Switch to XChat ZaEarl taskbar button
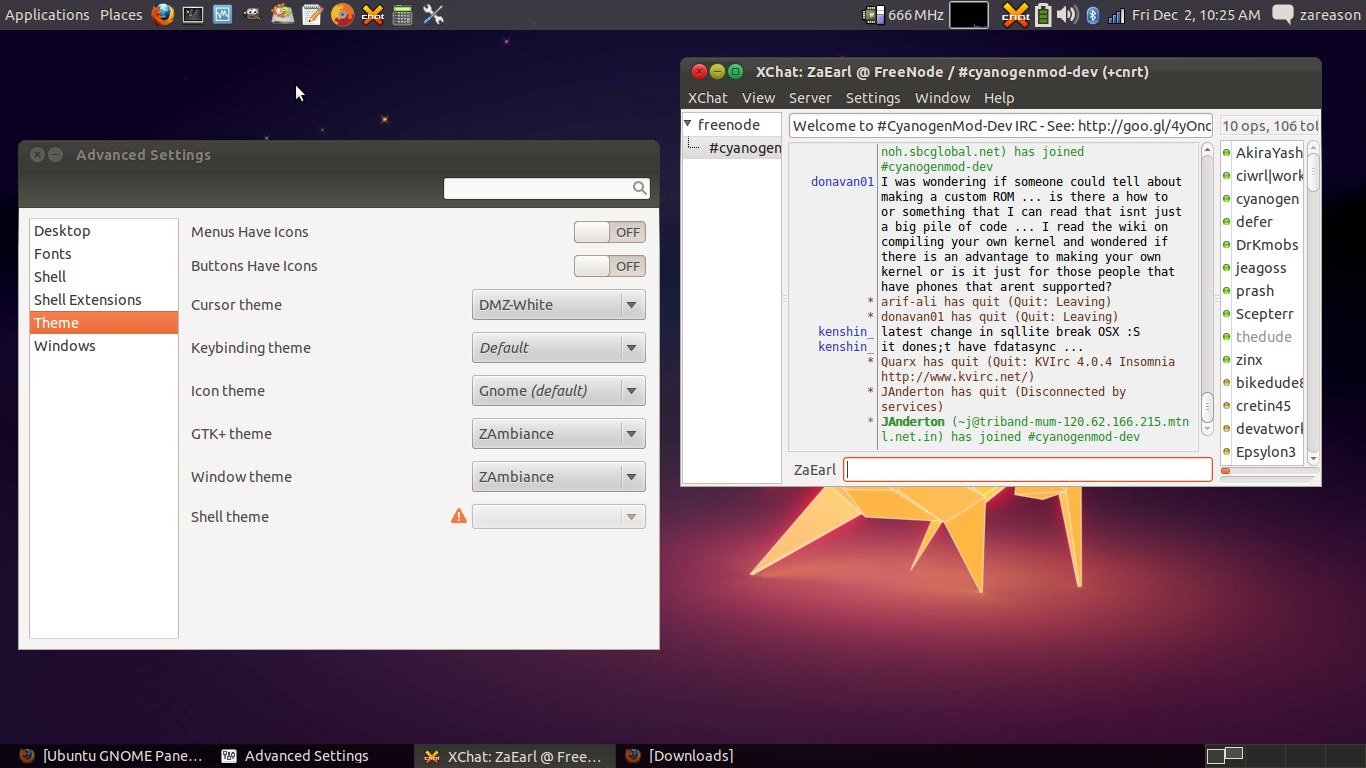Image resolution: width=1366 pixels, height=768 pixels. 513,756
